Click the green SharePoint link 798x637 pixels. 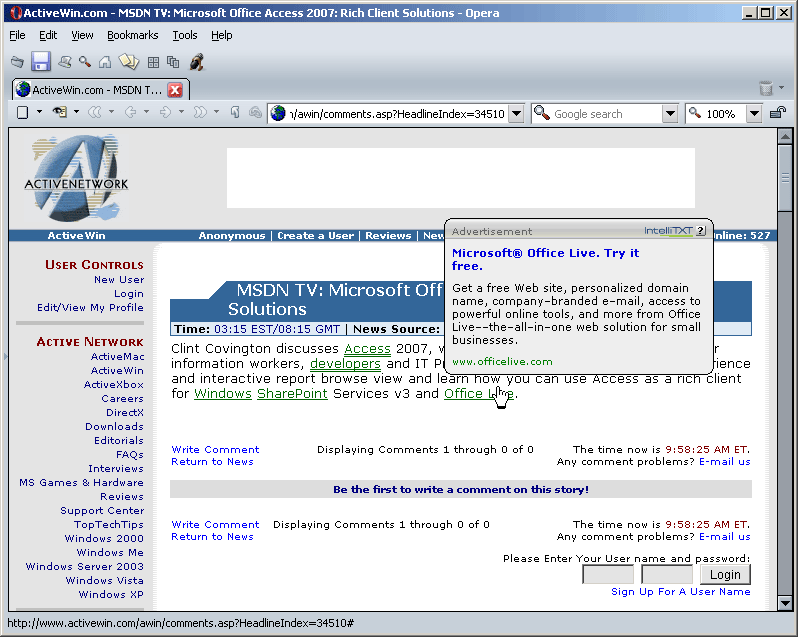tap(292, 394)
